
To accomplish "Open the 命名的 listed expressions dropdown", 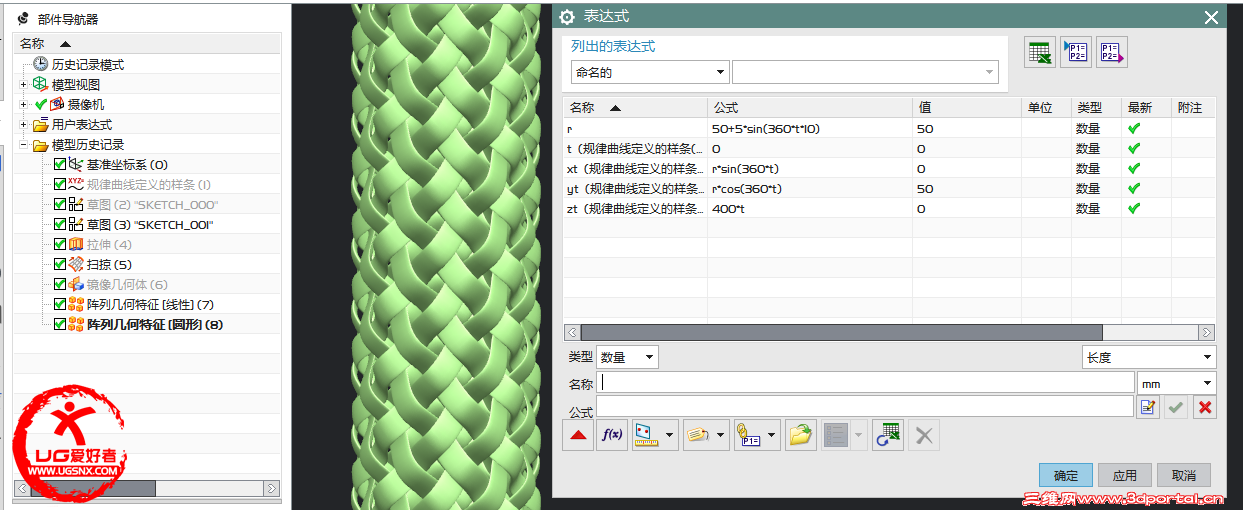I will click(x=649, y=72).
